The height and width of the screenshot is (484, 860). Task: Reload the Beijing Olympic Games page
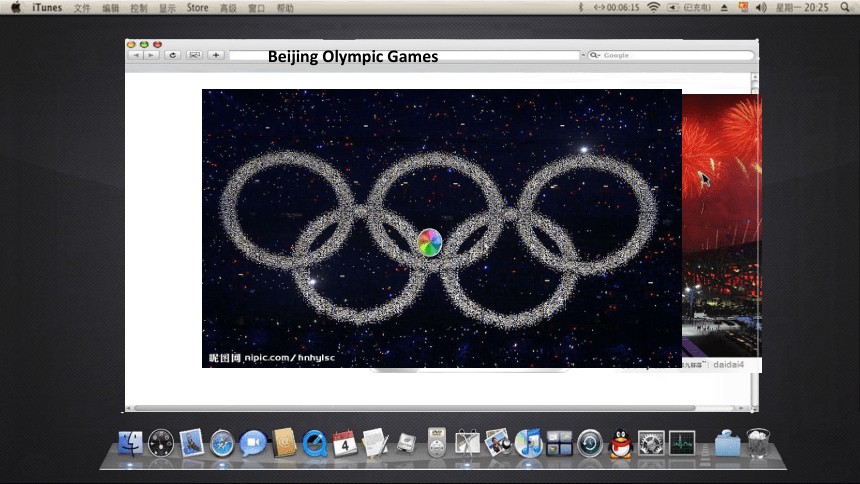tap(173, 55)
